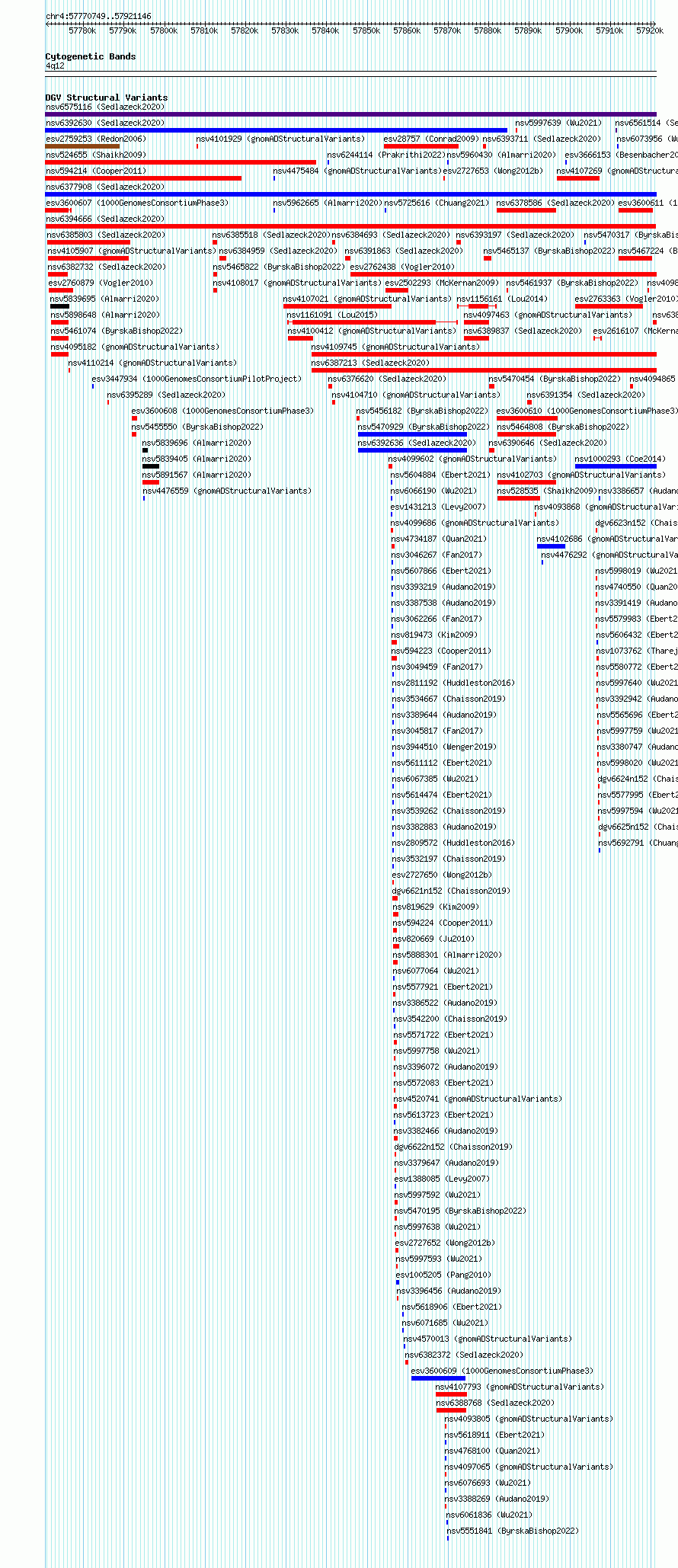
Task: Click esv2762438 (Vogler2010) label
Action: (402, 267)
